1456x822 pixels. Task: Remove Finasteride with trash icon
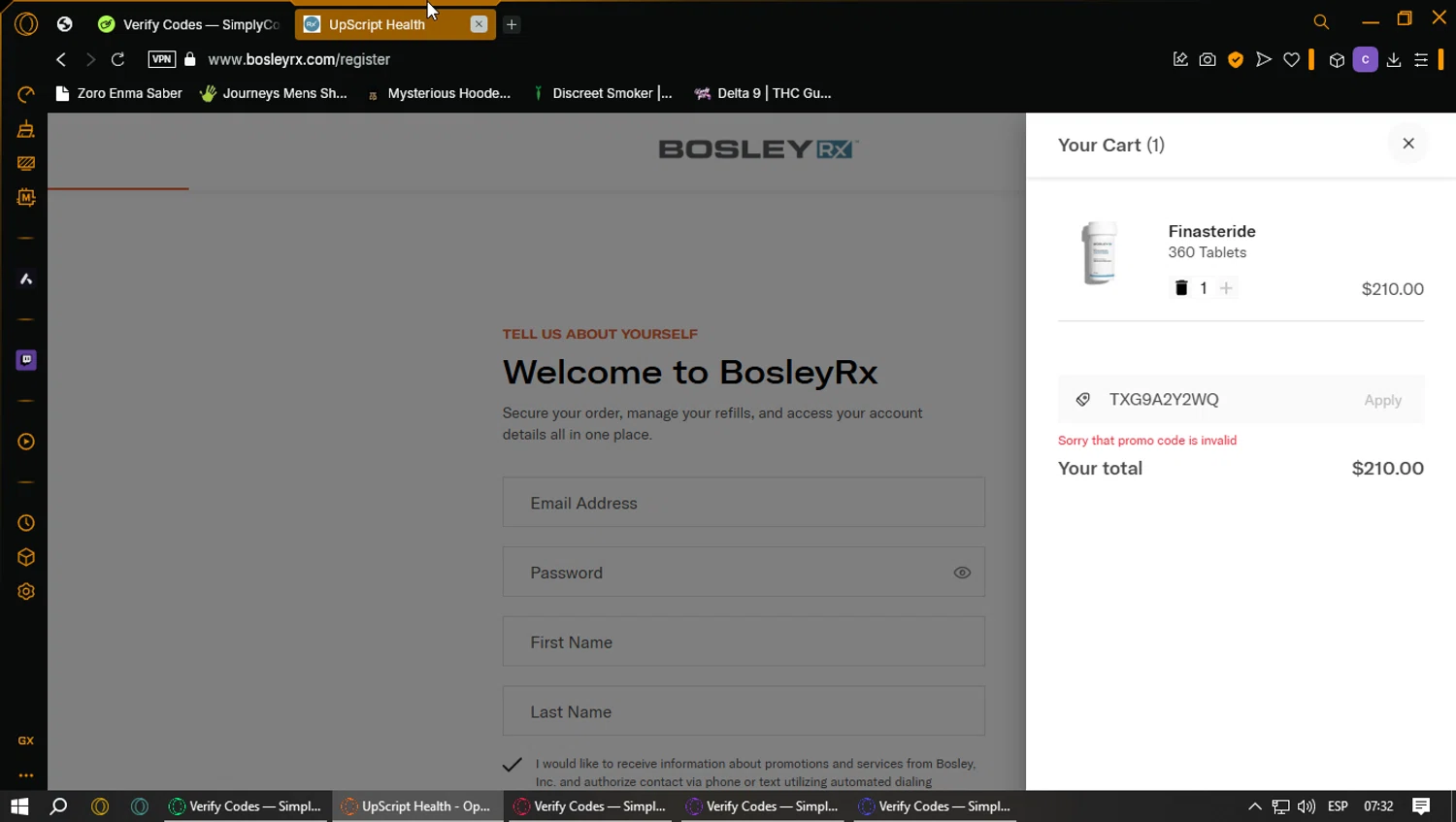[1181, 288]
